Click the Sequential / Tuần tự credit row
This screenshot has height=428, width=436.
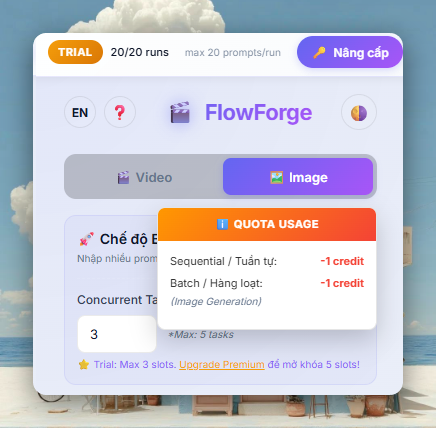tap(267, 261)
